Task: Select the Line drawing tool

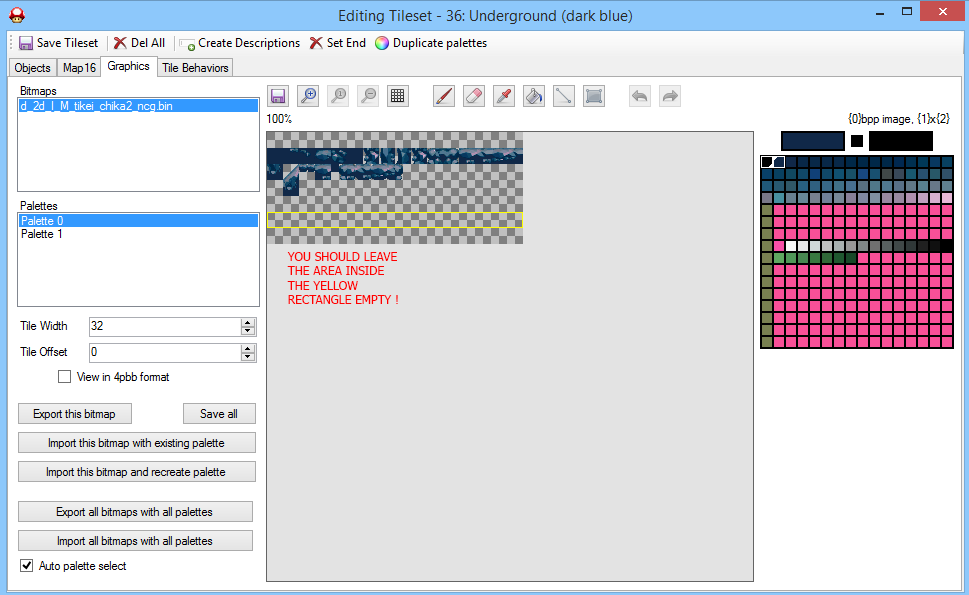Action: (x=564, y=96)
